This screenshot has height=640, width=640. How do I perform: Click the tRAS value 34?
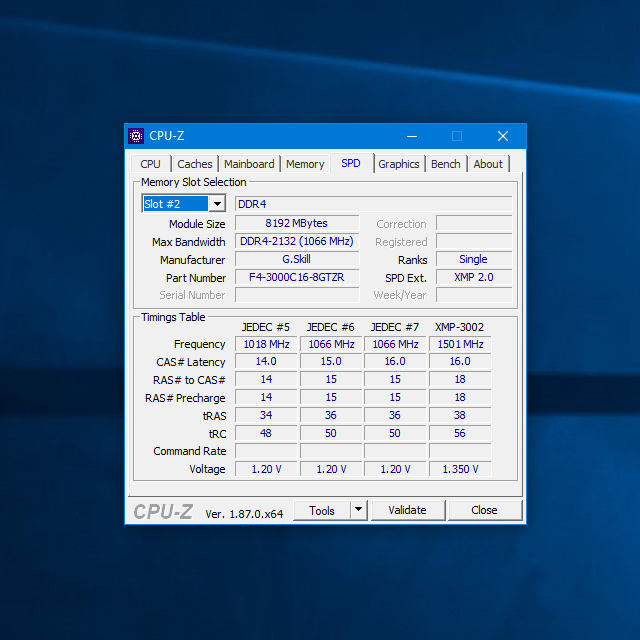(x=266, y=416)
